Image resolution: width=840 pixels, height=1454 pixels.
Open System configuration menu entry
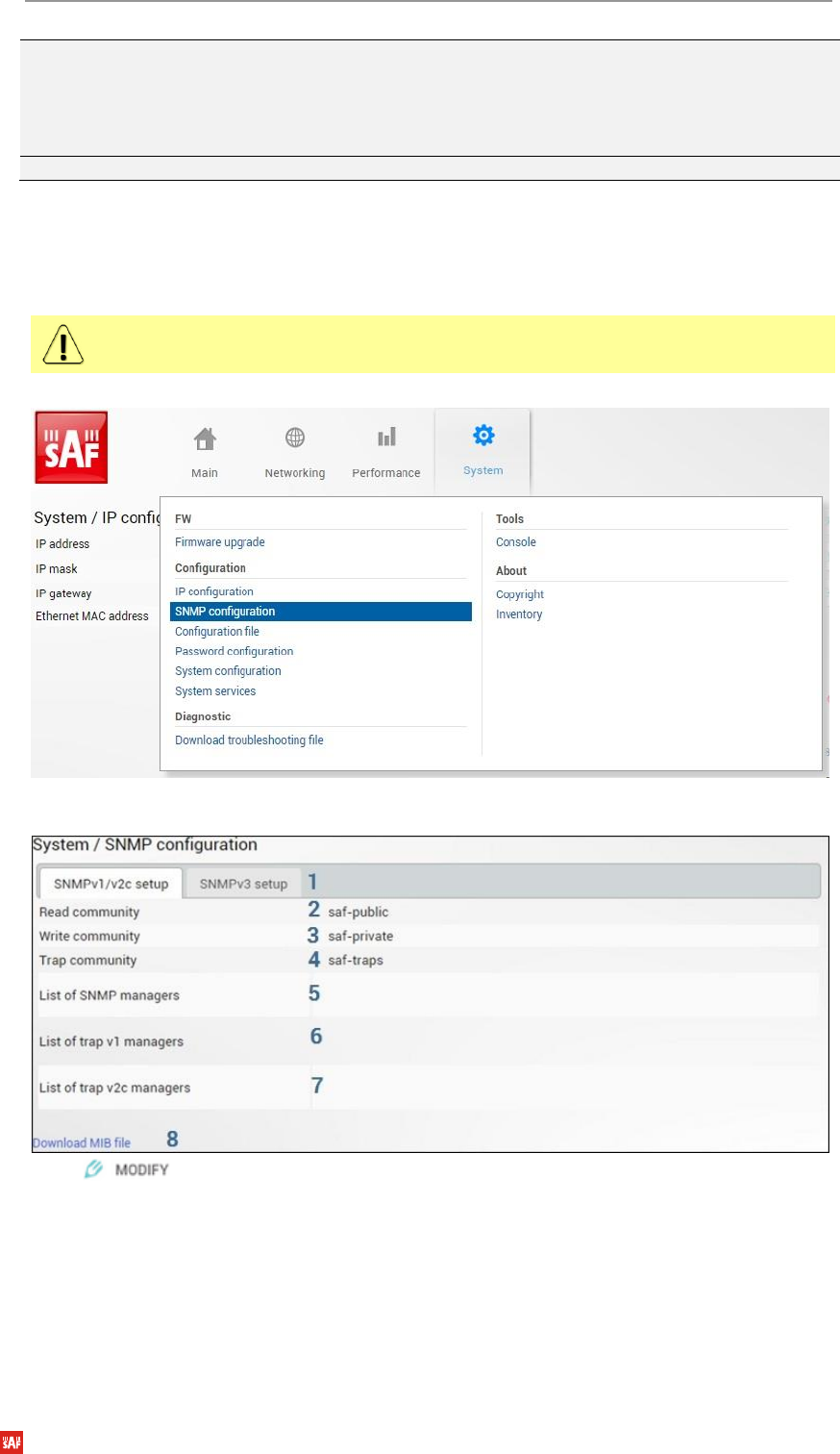228,671
